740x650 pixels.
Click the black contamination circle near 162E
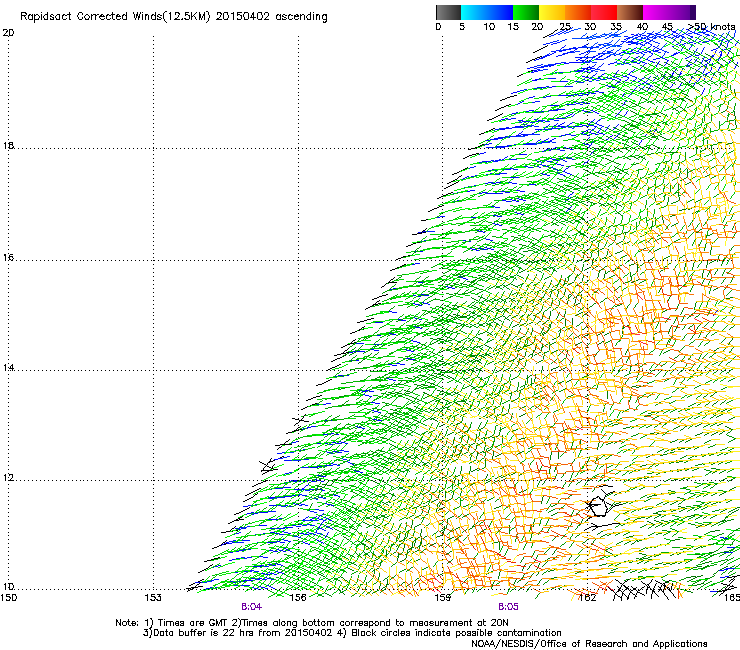point(598,506)
